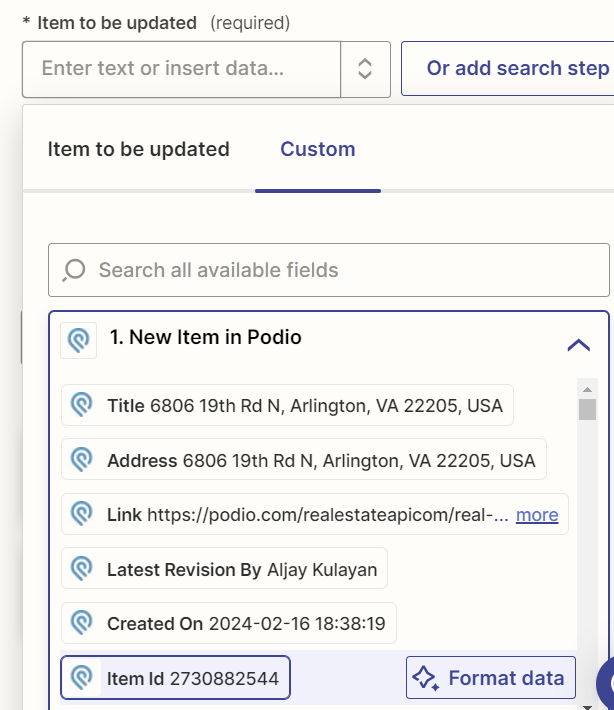Select the Address 6806 19th Rd N field
Image resolution: width=614 pixels, height=710 pixels.
point(304,459)
